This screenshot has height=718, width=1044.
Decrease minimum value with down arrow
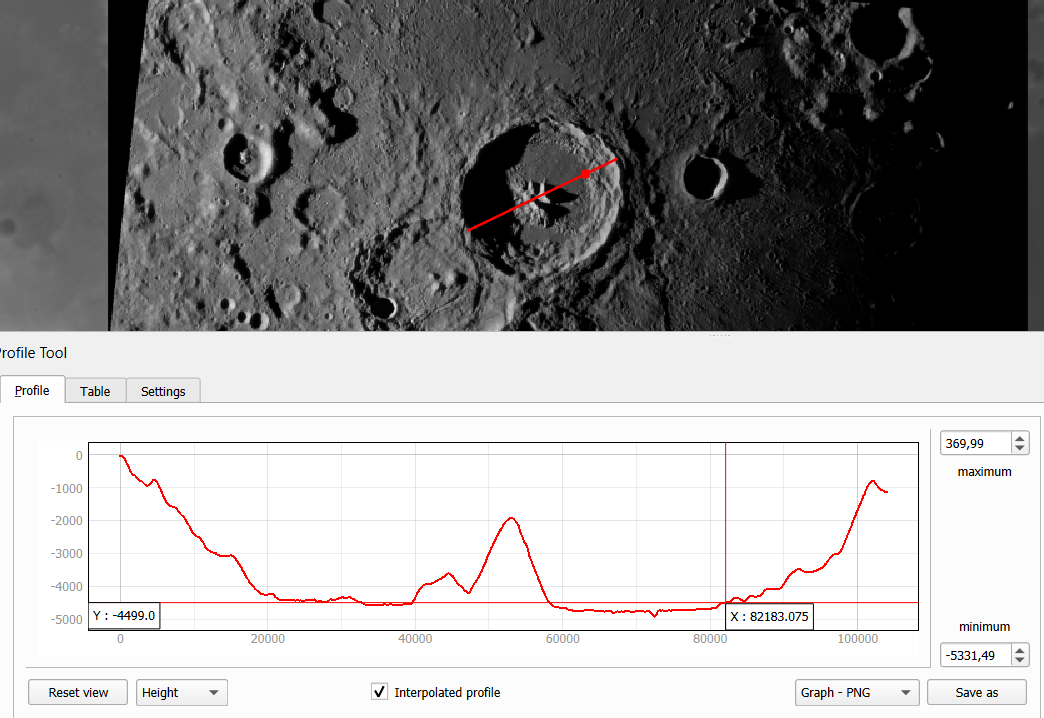click(1019, 660)
